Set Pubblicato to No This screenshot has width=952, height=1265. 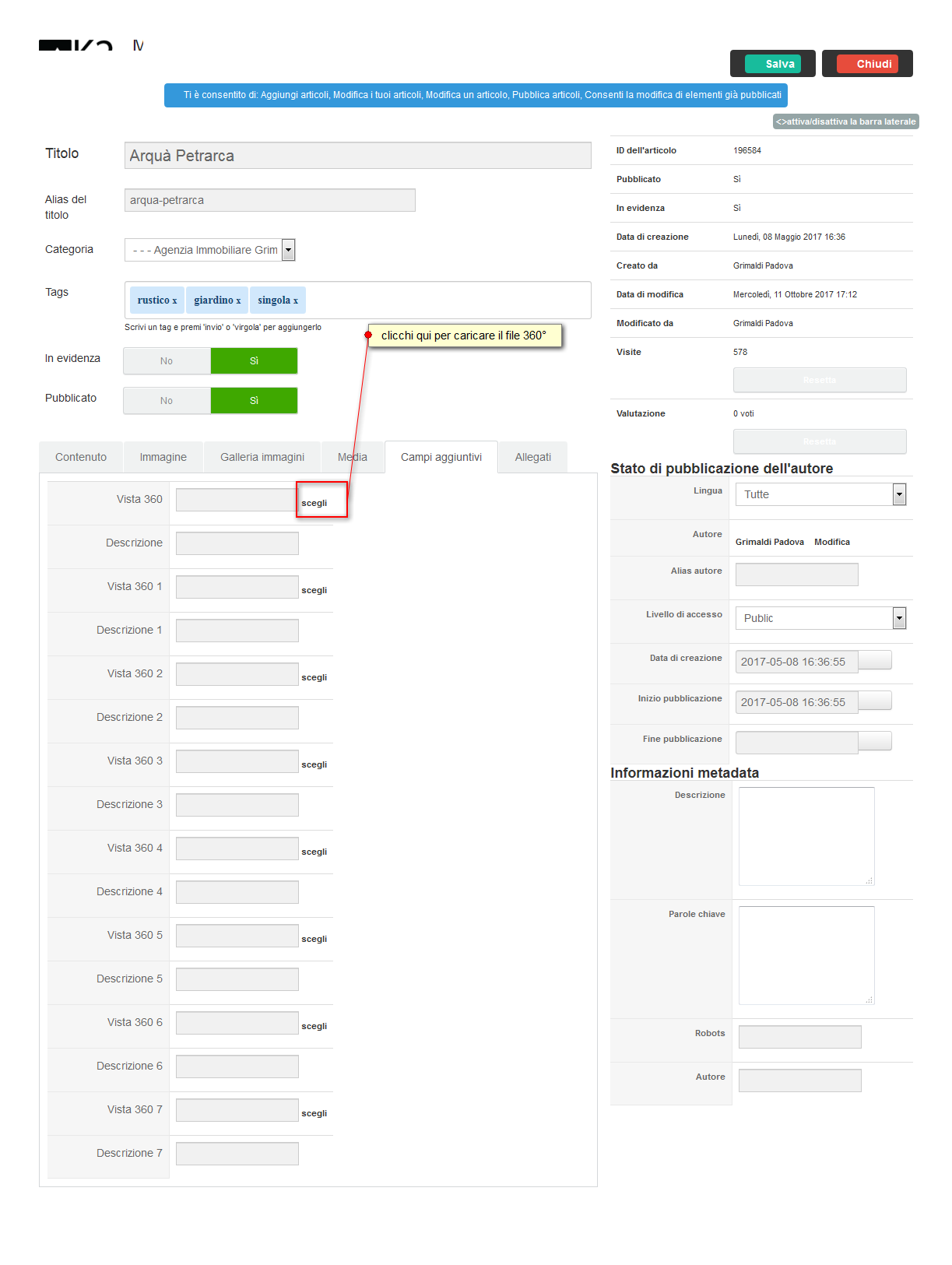point(167,401)
